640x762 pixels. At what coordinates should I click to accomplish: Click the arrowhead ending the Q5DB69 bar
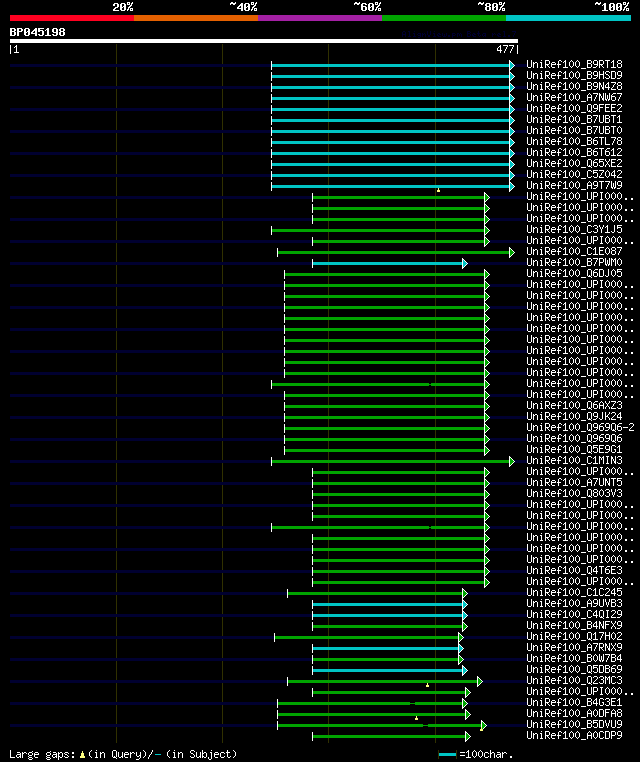point(465,670)
